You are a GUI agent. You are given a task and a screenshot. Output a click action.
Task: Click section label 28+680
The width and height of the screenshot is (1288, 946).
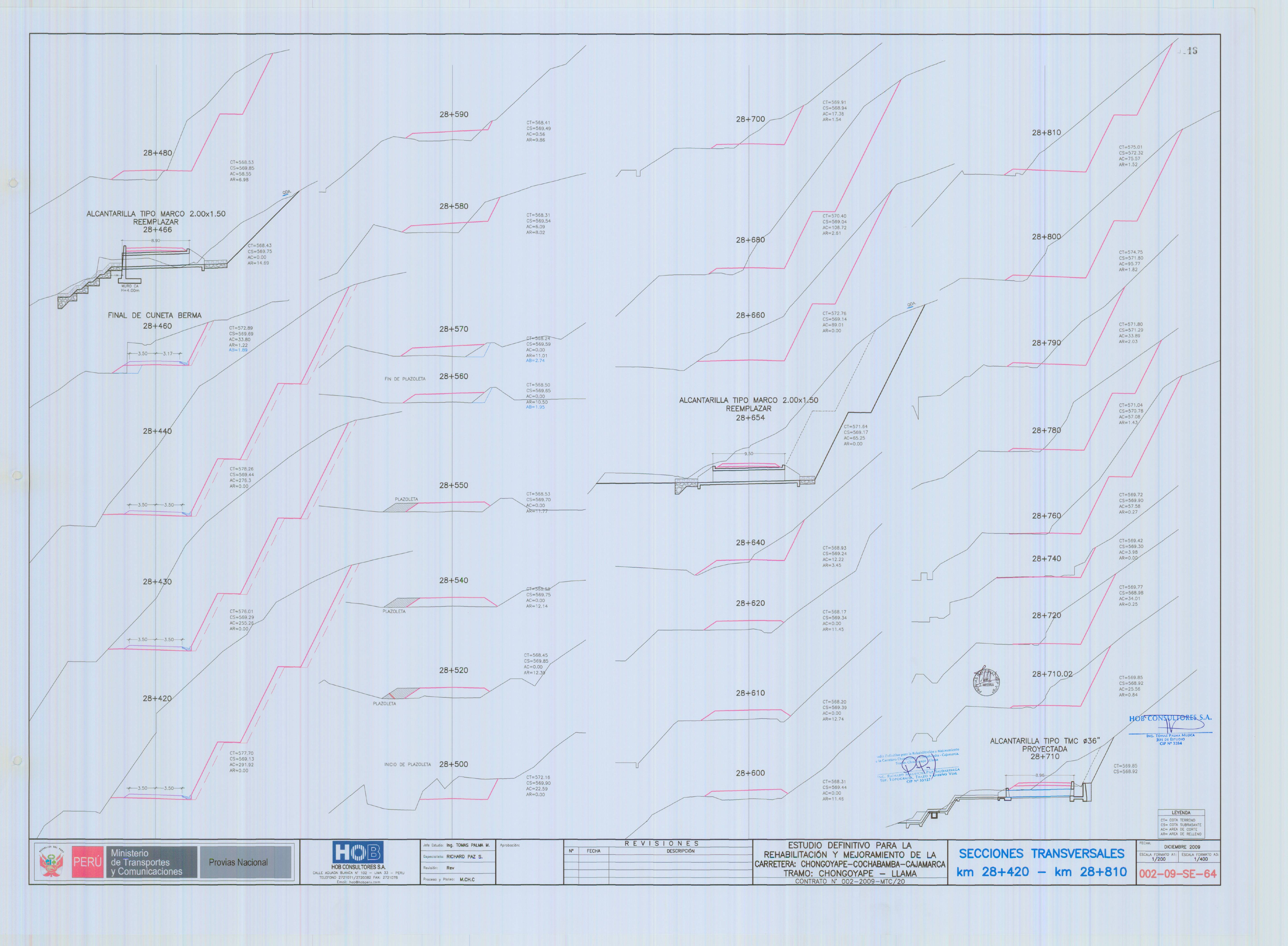pos(750,240)
